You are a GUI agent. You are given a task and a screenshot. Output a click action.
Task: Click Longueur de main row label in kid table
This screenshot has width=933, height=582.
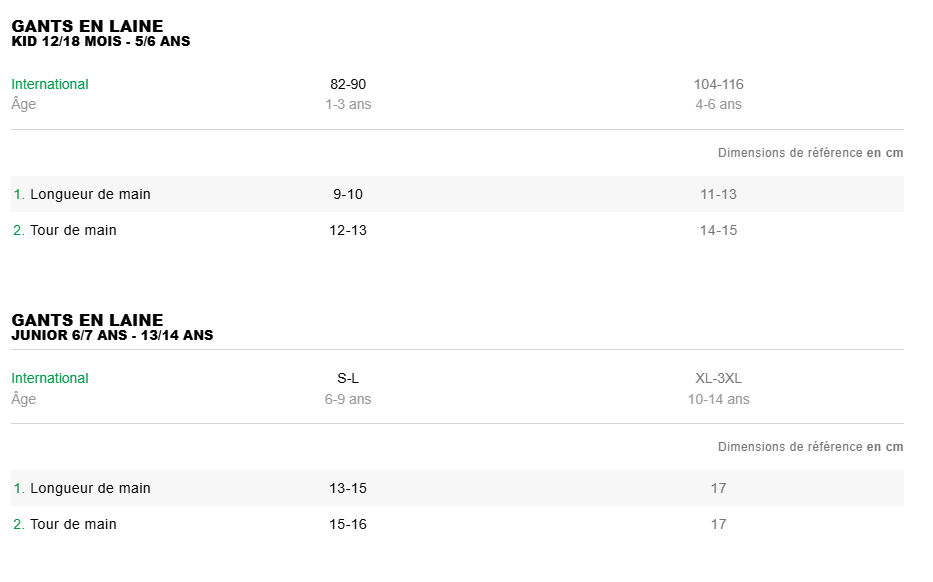coord(90,194)
